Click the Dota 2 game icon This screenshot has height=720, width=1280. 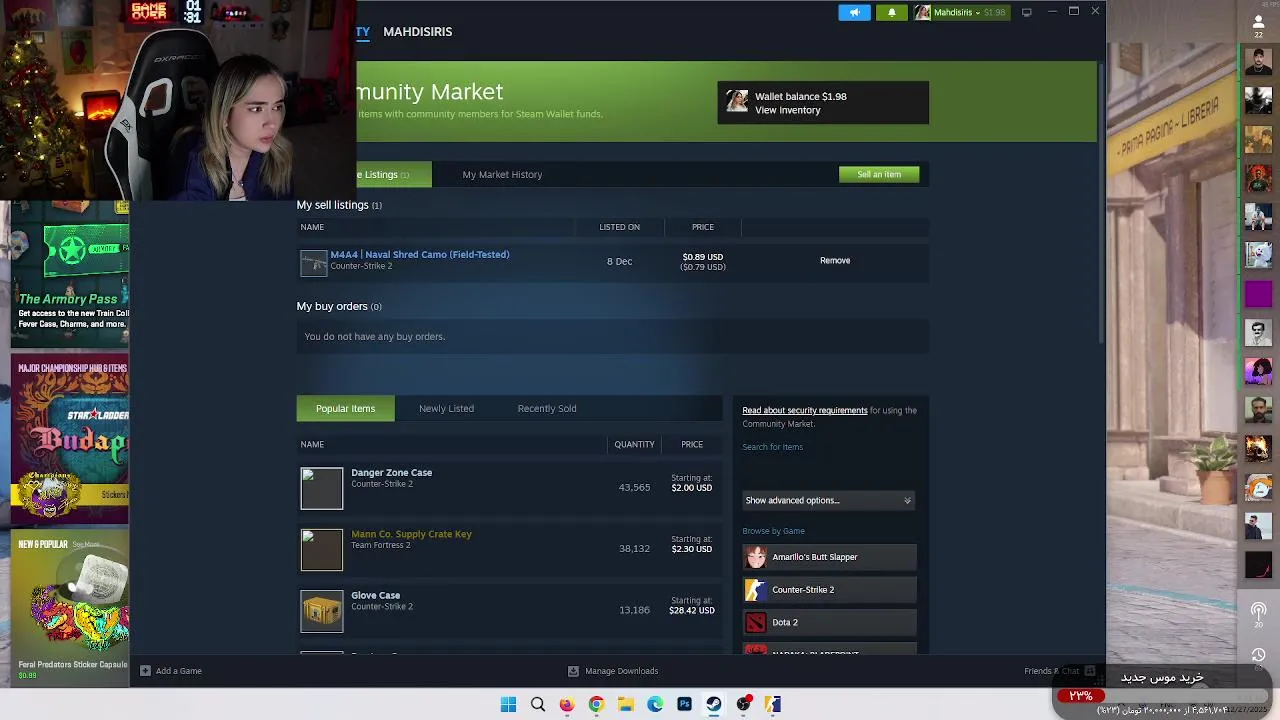tap(756, 622)
